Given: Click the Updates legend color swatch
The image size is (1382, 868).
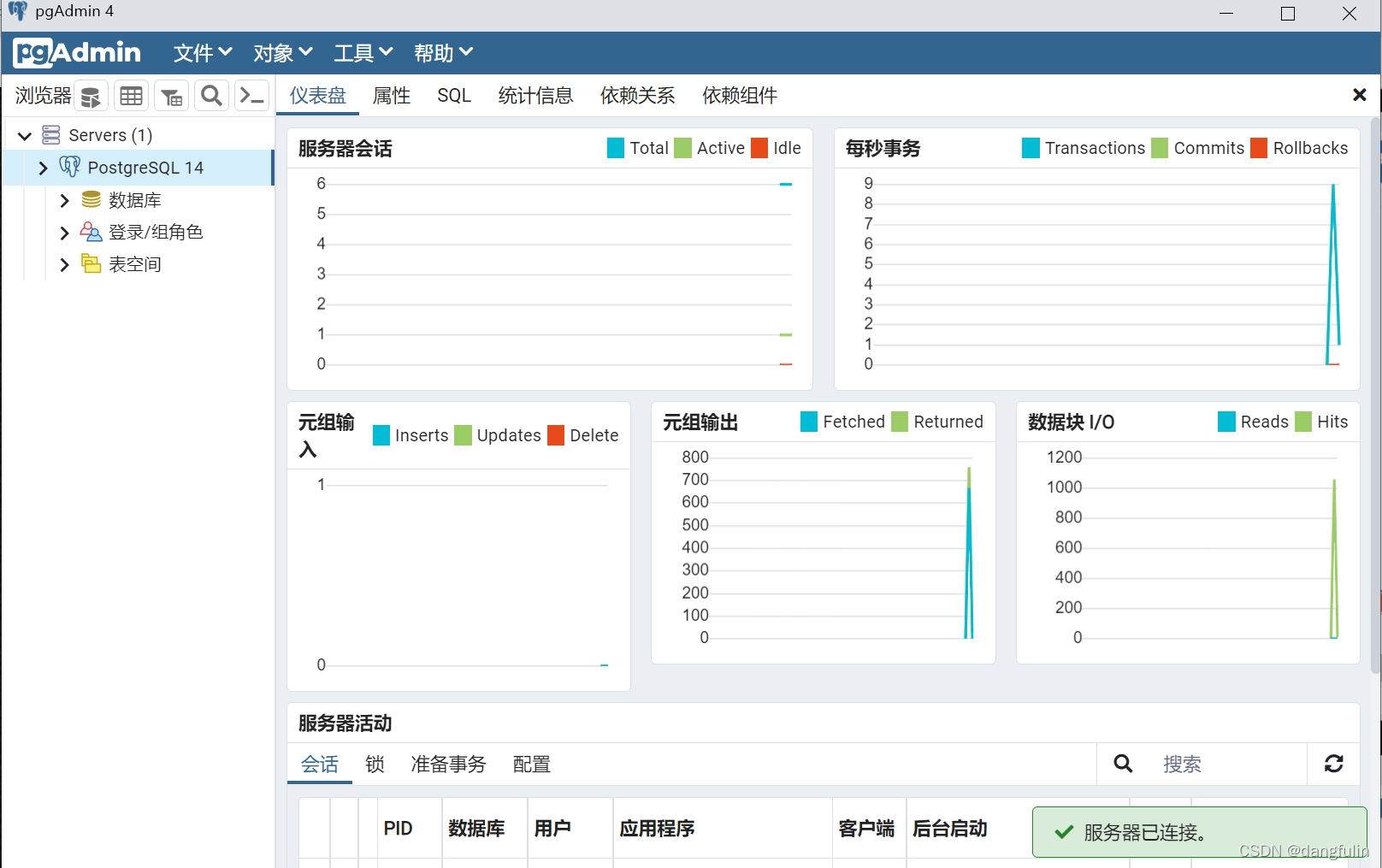Looking at the screenshot, I should click(463, 435).
